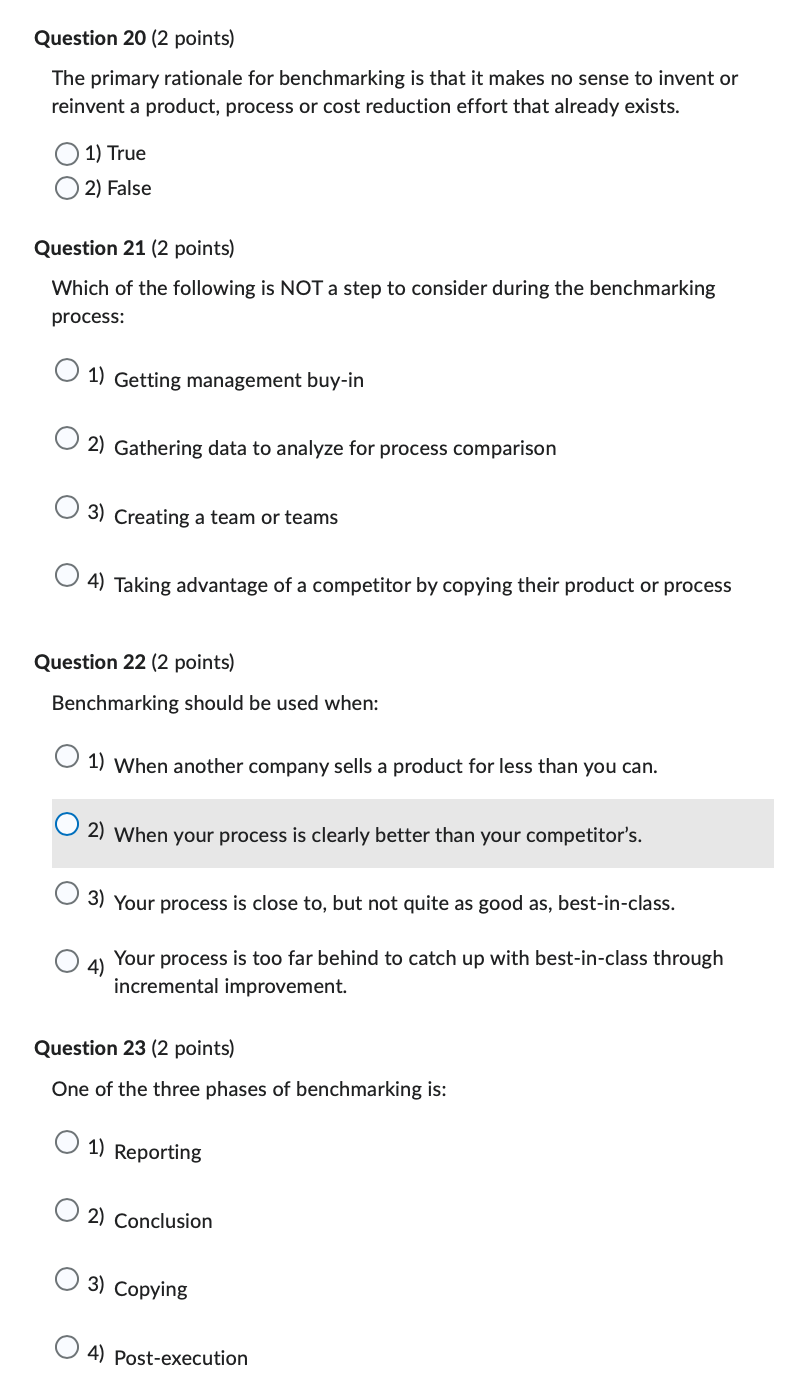Choose "Getting management buy-in" in Question 21
Image resolution: width=794 pixels, height=1400 pixels.
point(67,370)
